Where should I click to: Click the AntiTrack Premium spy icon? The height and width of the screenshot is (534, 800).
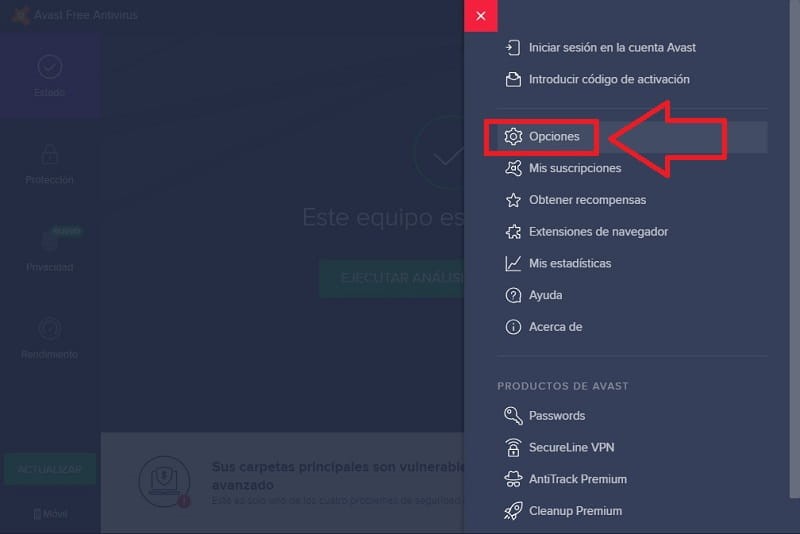pos(513,479)
